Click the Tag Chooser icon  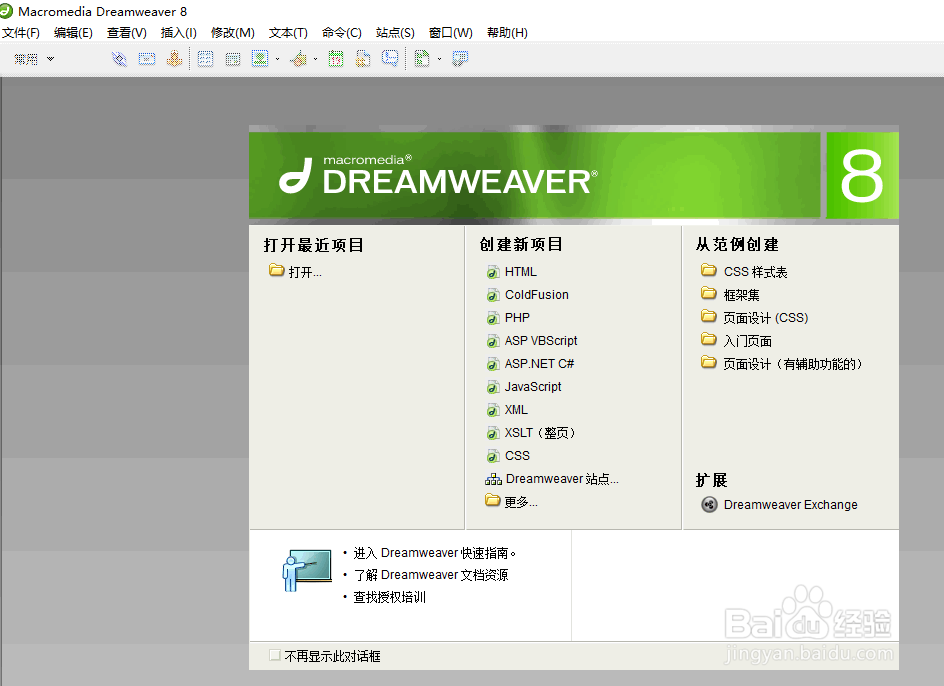point(460,59)
